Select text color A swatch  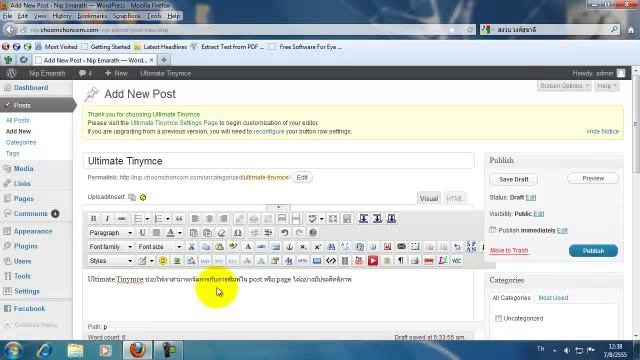171,233
